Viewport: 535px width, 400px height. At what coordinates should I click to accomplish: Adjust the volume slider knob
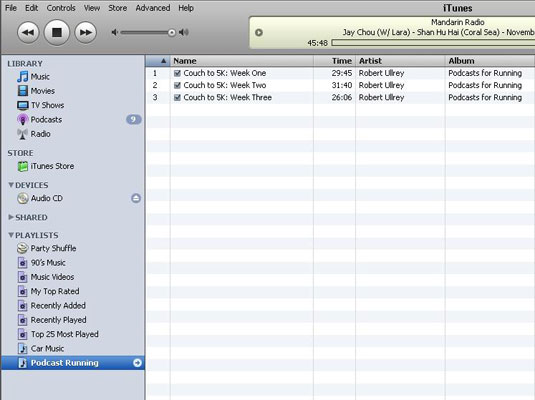172,33
